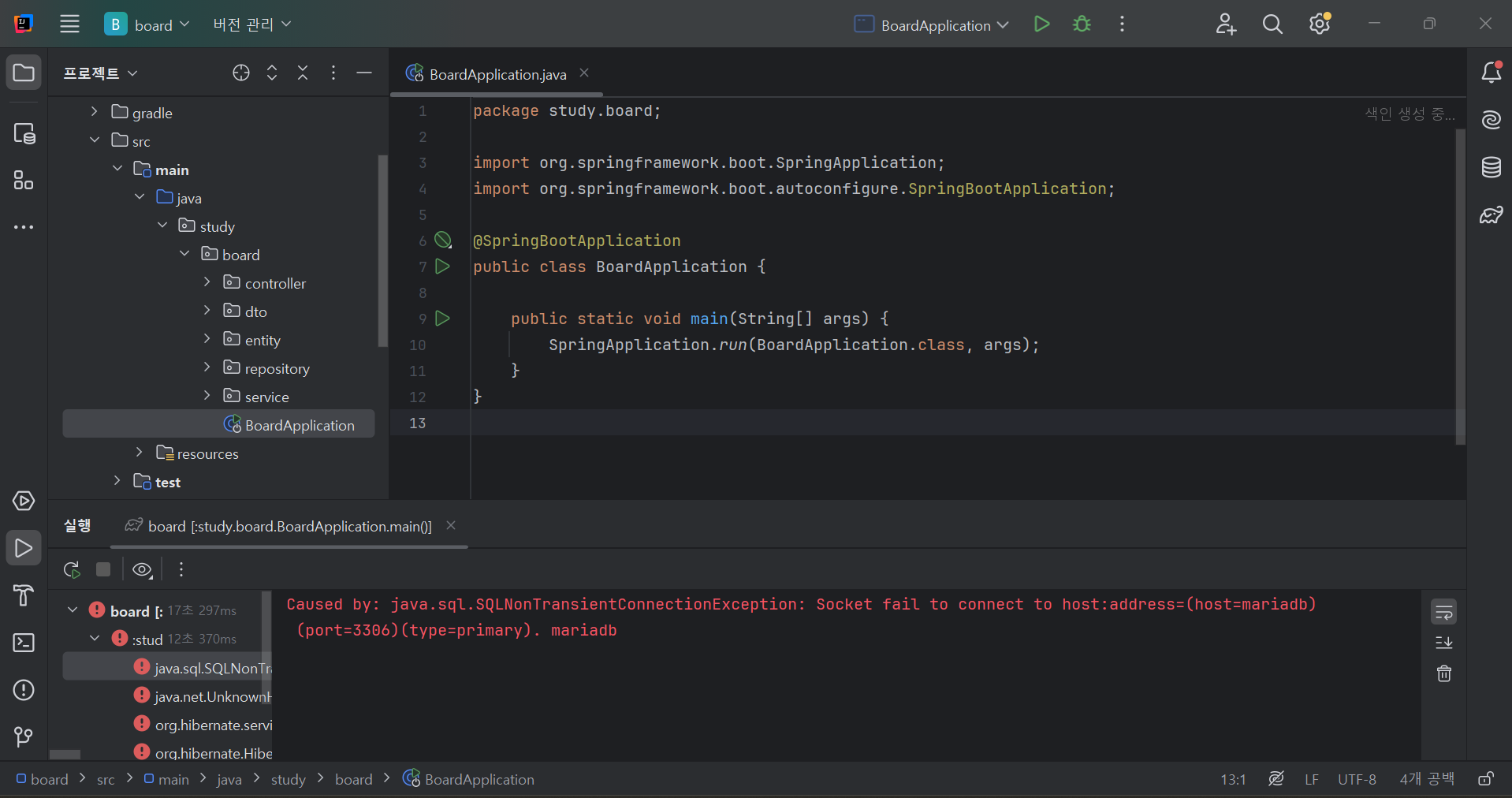1512x798 pixels.
Task: Start debugging with the bug icon
Action: tap(1082, 24)
